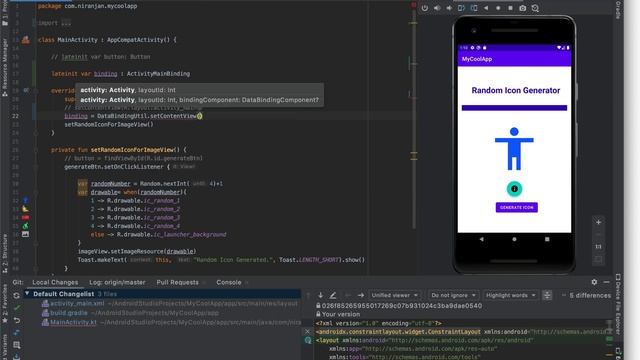Screen dimensions: 640x360
Task: Rotate emulator left using toolbar icon
Action: pos(461,8)
